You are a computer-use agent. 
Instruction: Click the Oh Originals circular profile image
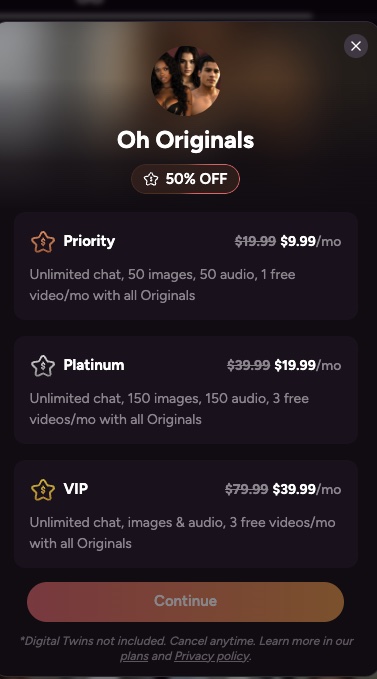[x=186, y=81]
